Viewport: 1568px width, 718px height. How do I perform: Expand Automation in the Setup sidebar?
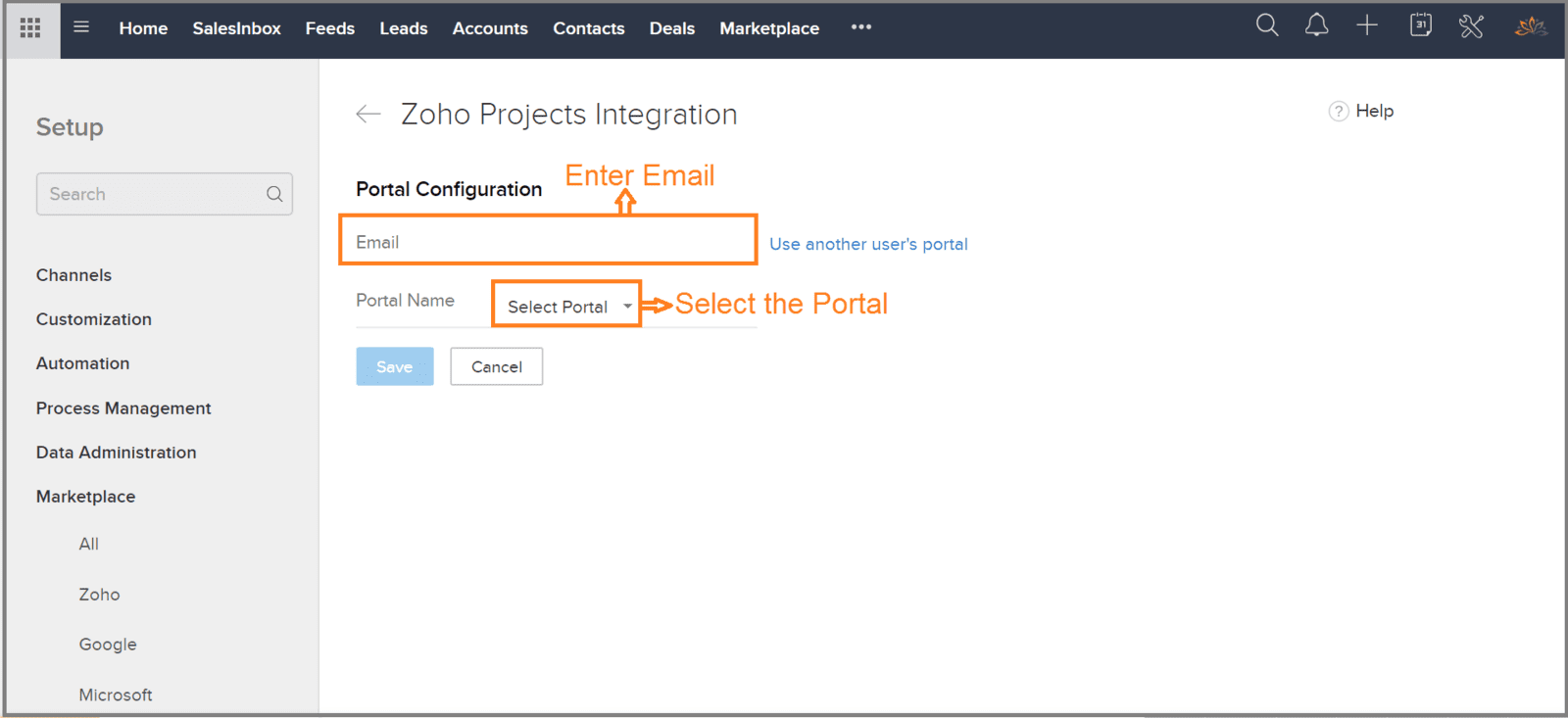coord(83,363)
